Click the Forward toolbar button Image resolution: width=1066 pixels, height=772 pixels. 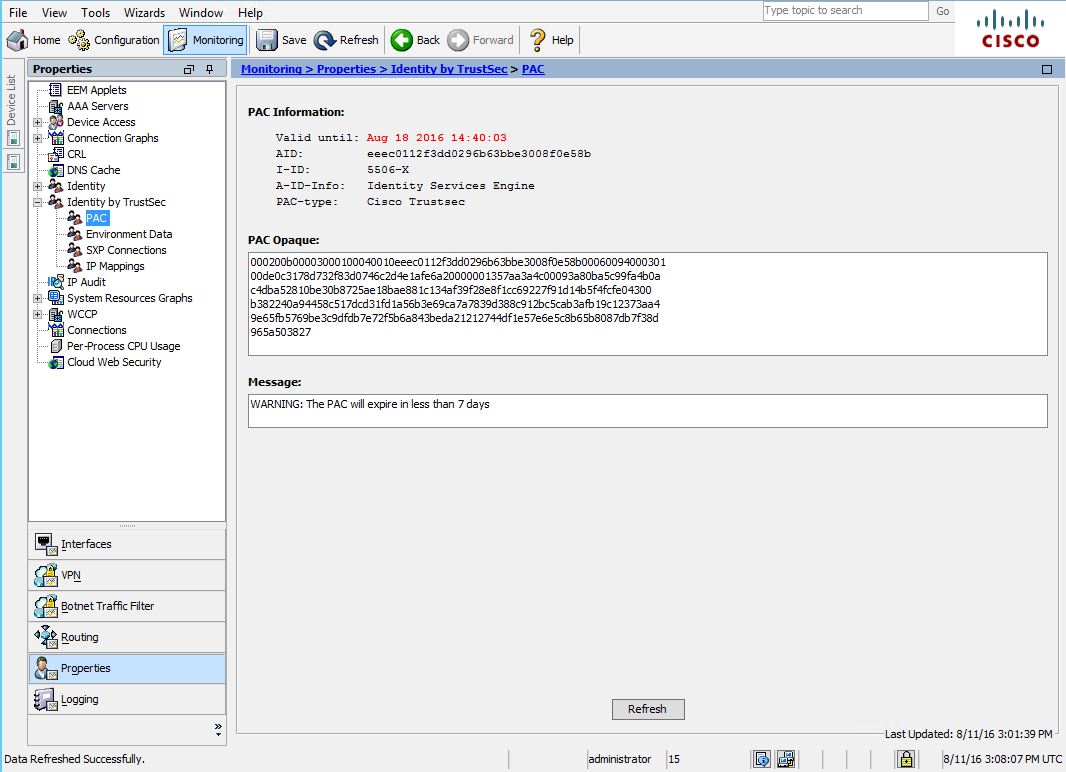(481, 40)
